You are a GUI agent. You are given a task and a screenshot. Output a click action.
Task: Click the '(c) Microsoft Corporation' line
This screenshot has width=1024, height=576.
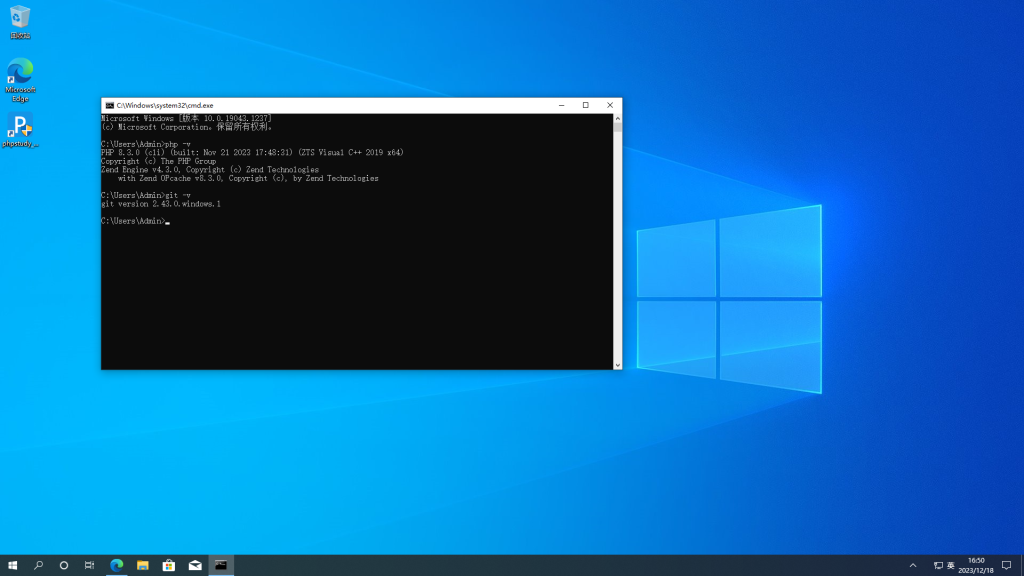coord(187,127)
